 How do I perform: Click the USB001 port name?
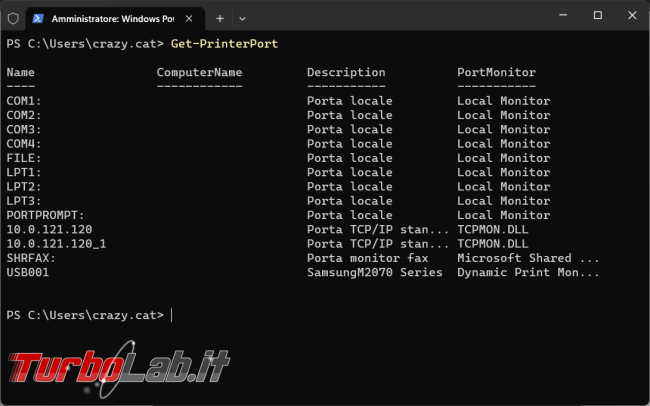click(28, 272)
